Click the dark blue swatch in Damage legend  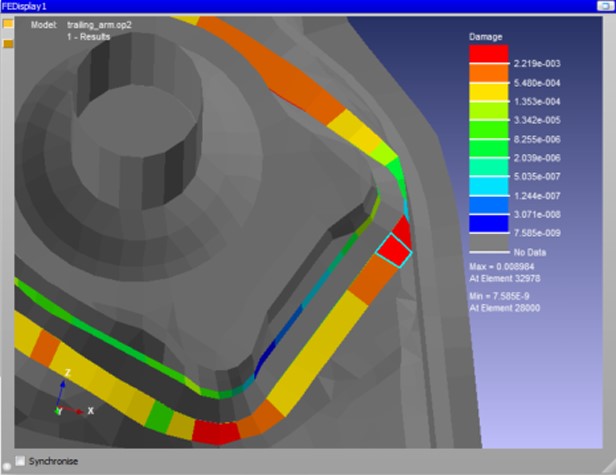(489, 224)
